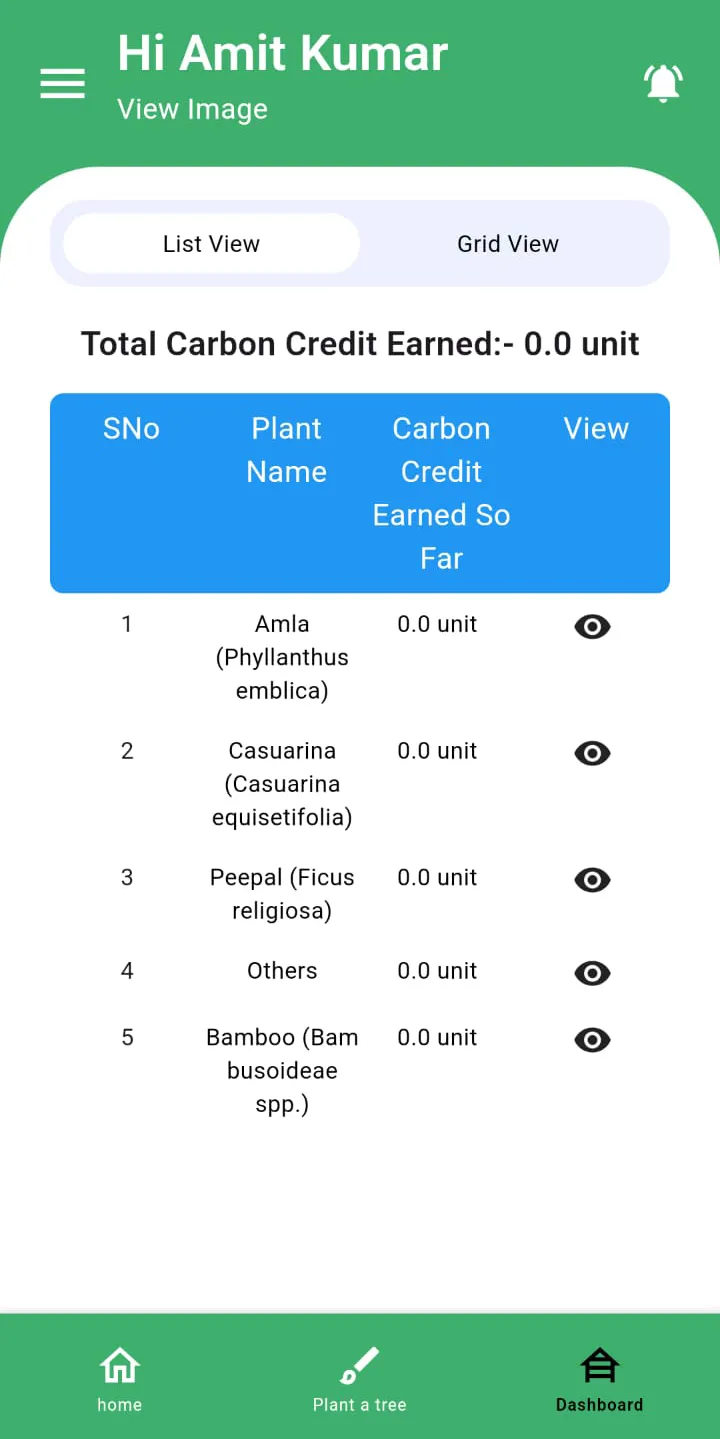Select the Amla (Phyllanthus emblica) row name
The image size is (720, 1439).
[282, 657]
